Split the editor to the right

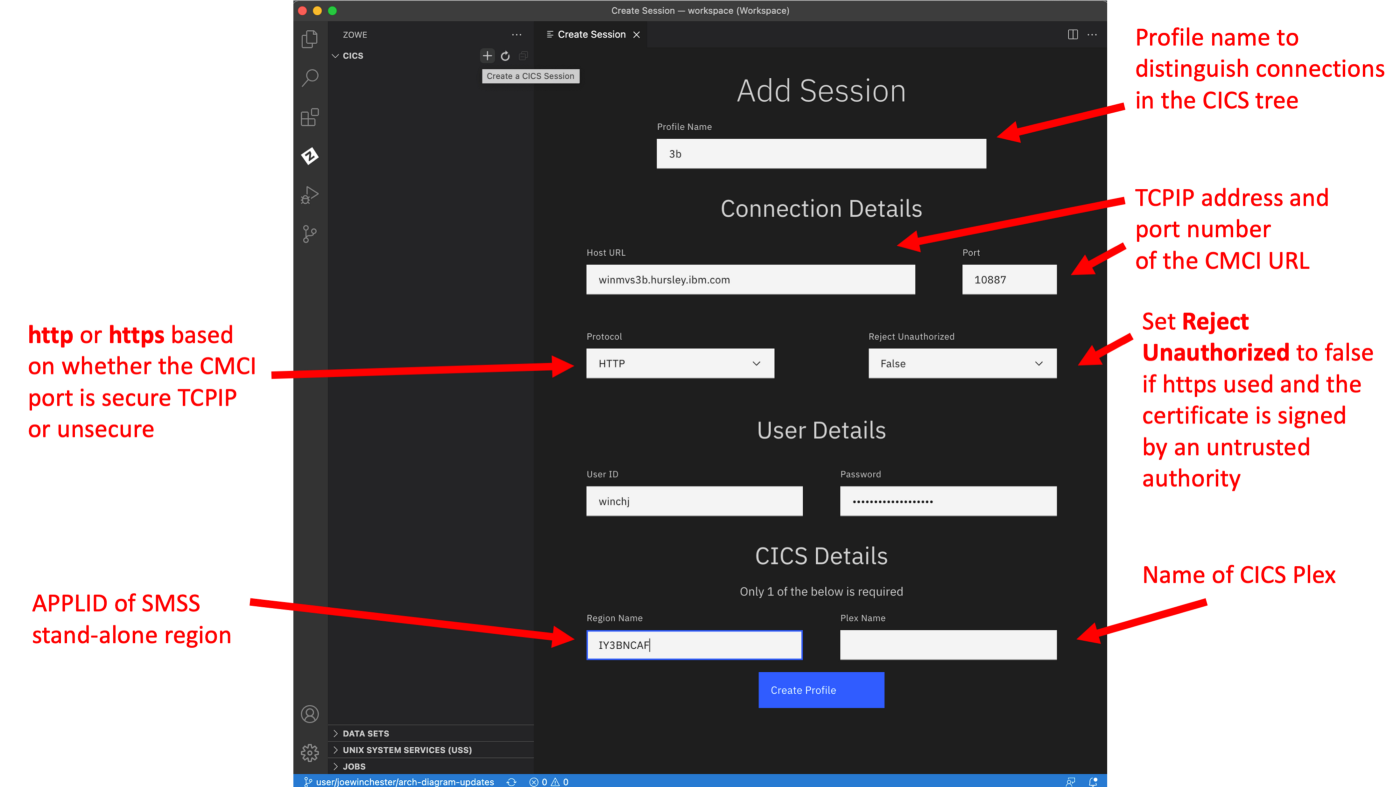pyautogui.click(x=1073, y=35)
